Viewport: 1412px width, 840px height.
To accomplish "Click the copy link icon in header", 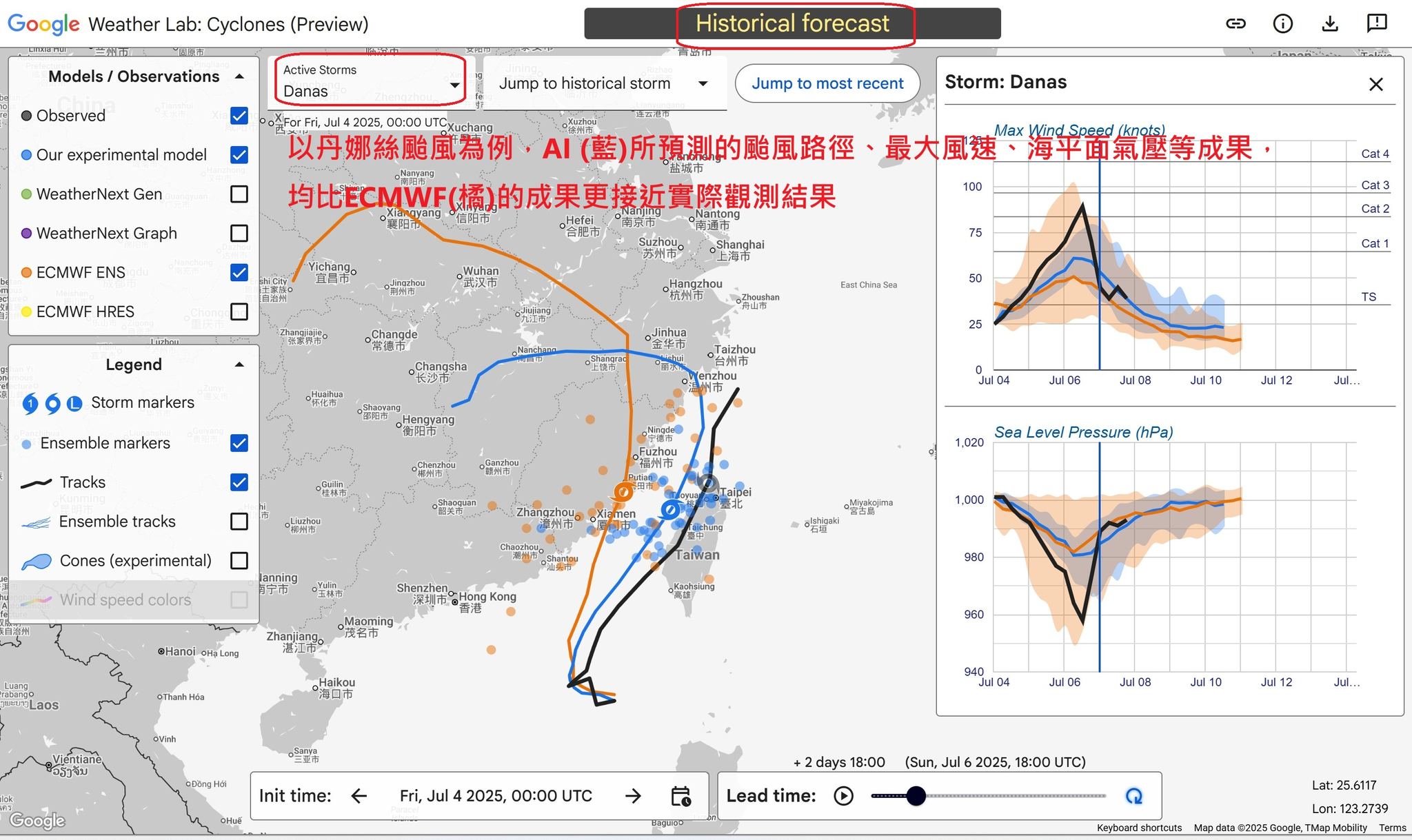I will tap(1235, 23).
